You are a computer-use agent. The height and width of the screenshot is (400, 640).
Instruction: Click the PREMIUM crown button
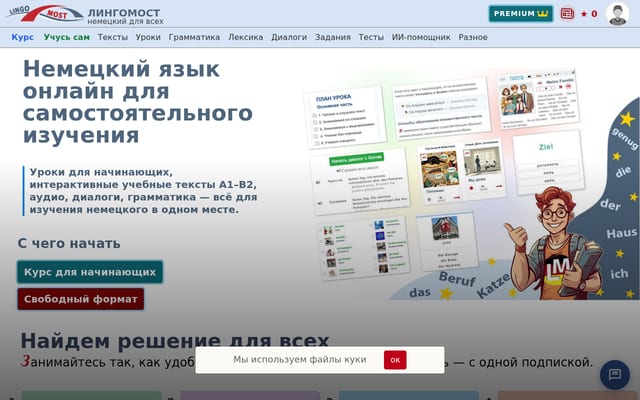pyautogui.click(x=521, y=13)
